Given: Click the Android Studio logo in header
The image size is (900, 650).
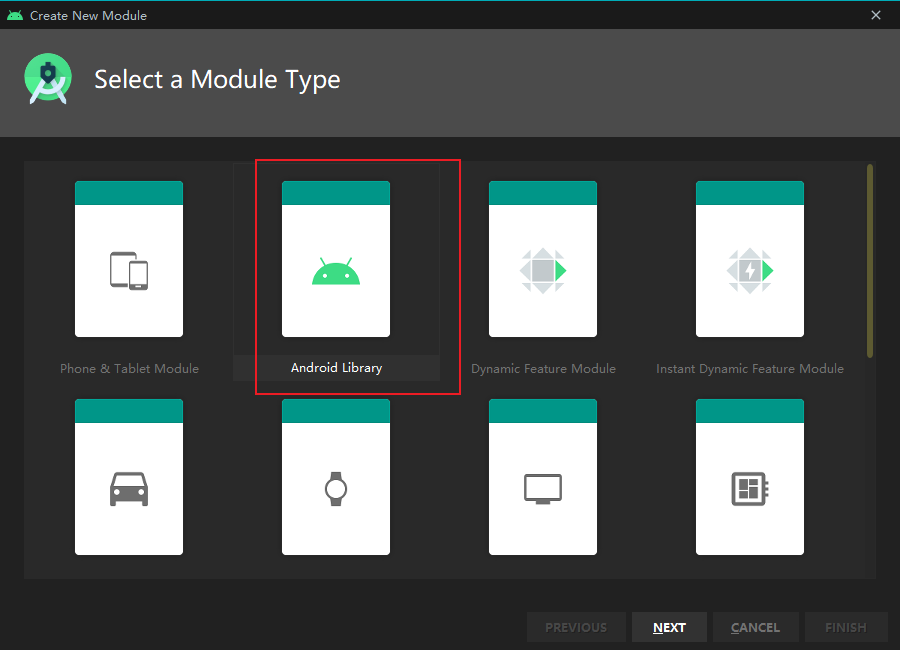Looking at the screenshot, I should (48, 79).
